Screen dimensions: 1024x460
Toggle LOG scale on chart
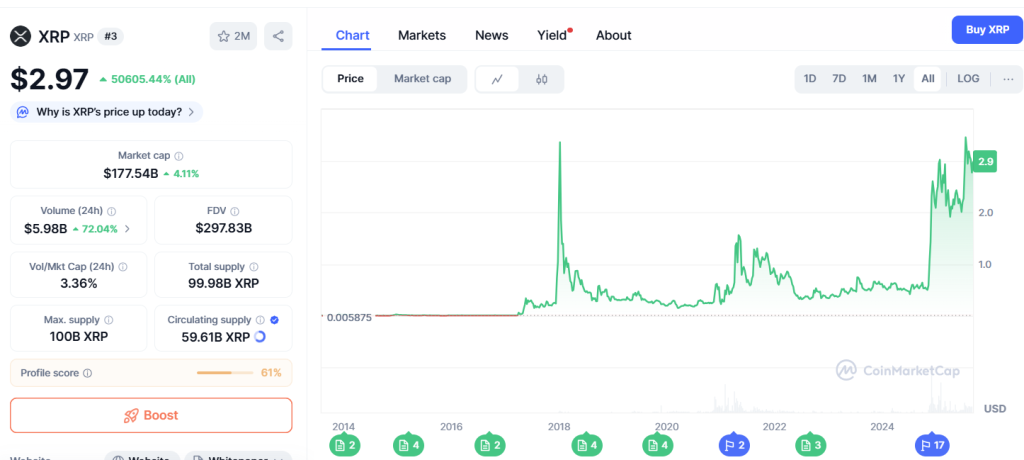(x=968, y=79)
